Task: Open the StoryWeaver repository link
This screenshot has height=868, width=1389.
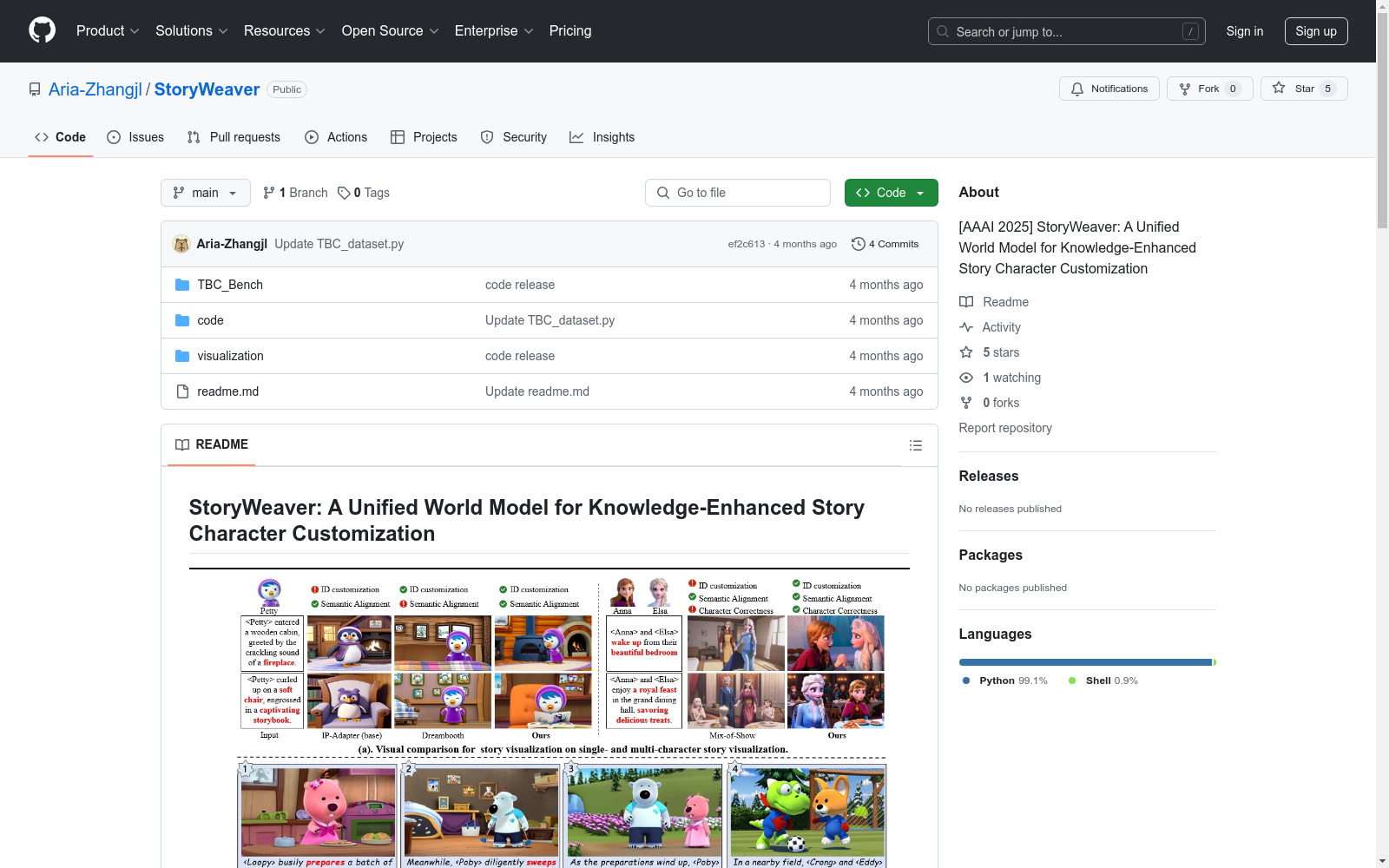Action: 207,89
